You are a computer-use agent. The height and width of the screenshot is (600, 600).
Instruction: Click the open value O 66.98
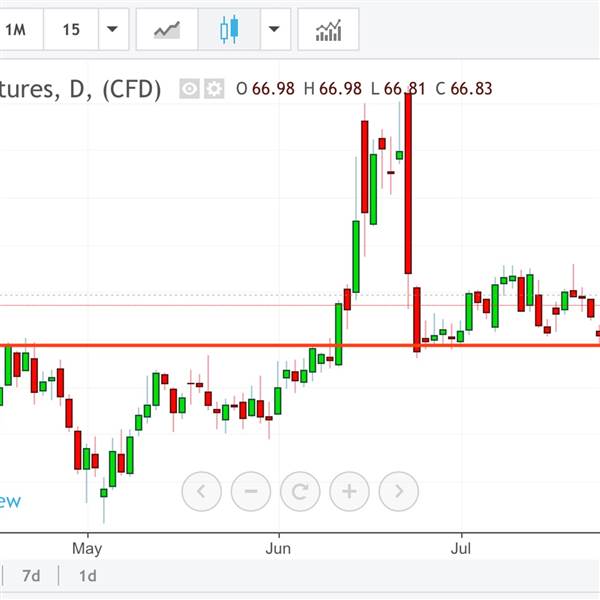click(x=266, y=89)
